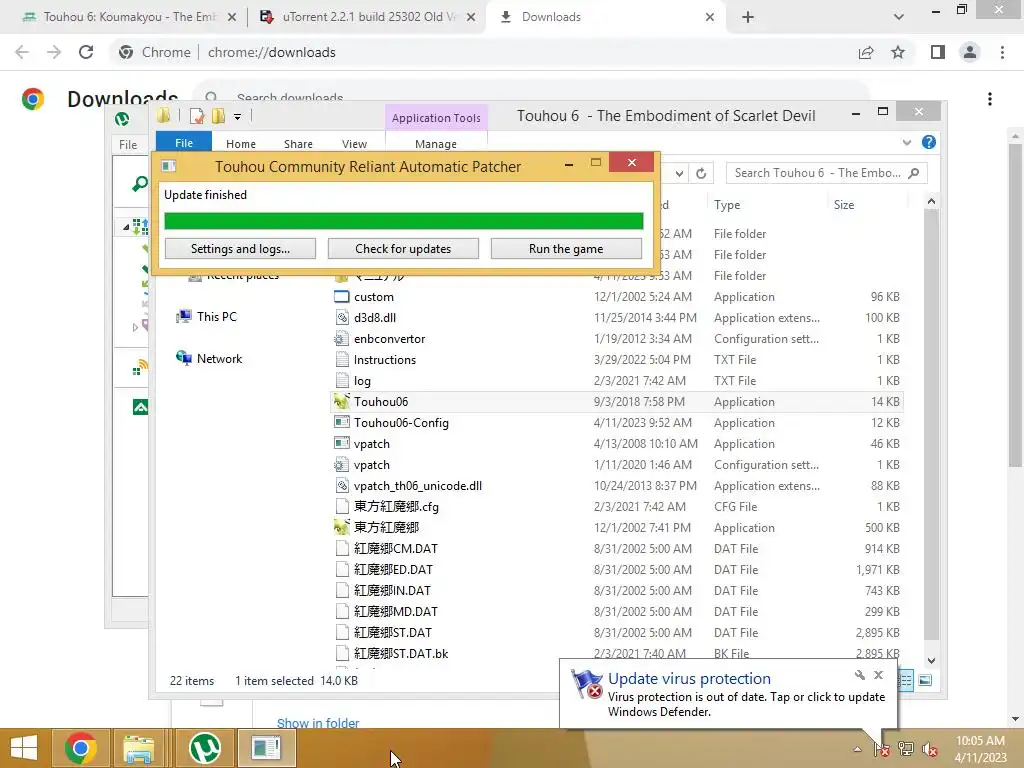Click the patcher taskbar icon
Screen dimensions: 1024x768
pos(266,748)
